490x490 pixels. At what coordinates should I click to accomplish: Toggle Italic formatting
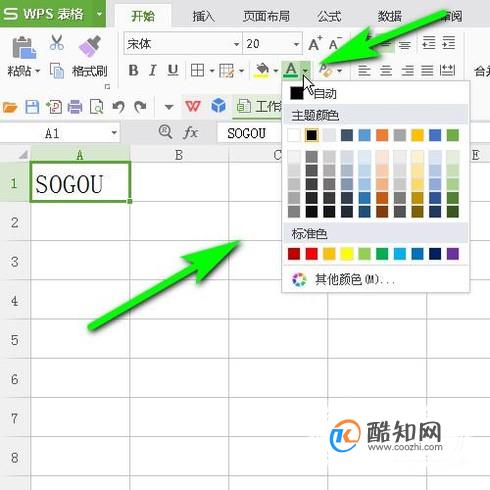click(153, 70)
